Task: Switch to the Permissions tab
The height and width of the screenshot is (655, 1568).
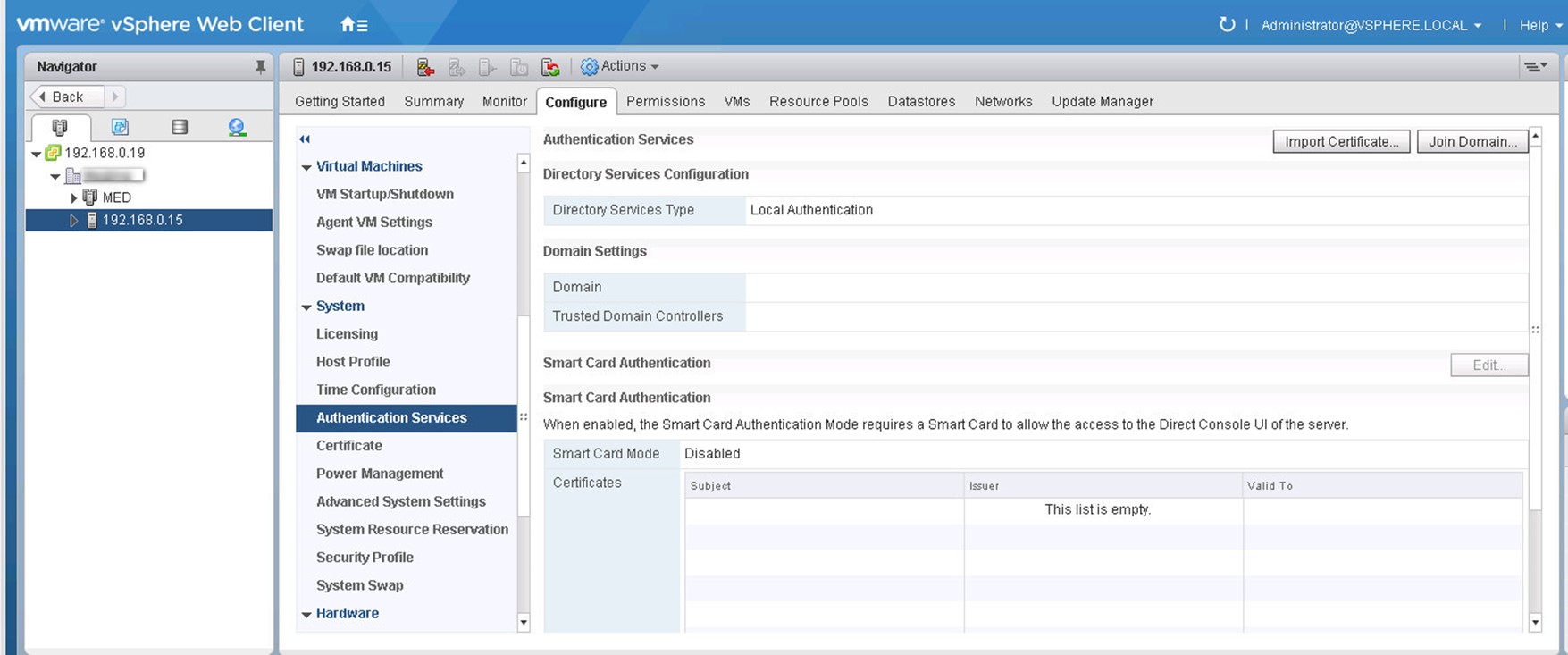Action: (x=666, y=101)
